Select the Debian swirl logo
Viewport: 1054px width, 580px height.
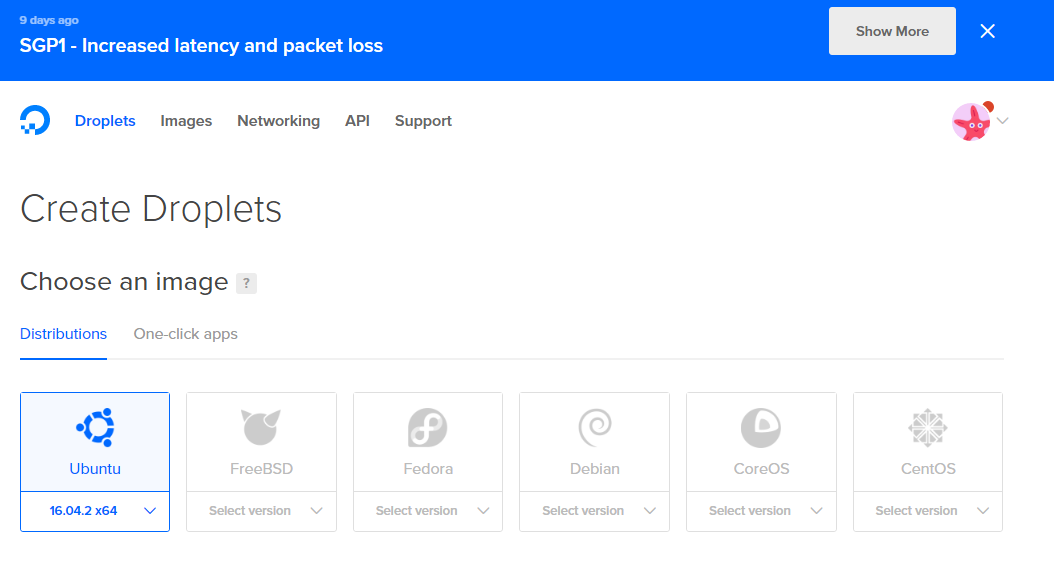coord(595,428)
